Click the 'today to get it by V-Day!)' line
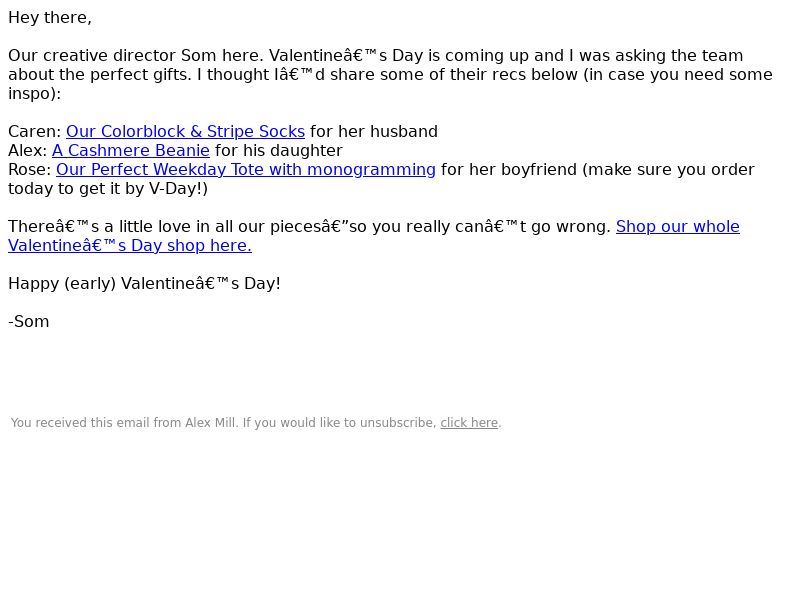Image resolution: width=800 pixels, height=600 pixels. click(x=108, y=189)
